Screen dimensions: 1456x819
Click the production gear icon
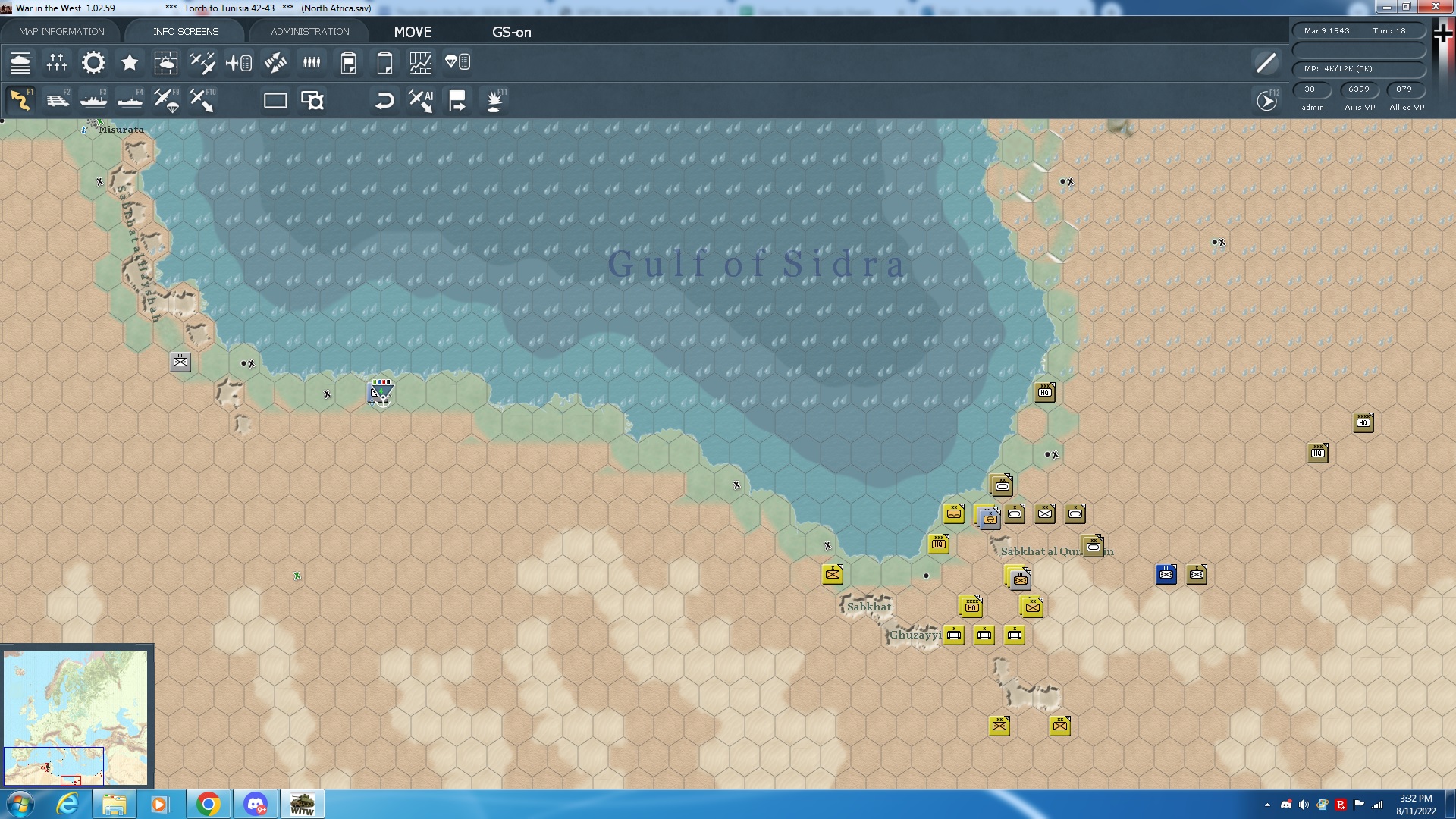(93, 63)
